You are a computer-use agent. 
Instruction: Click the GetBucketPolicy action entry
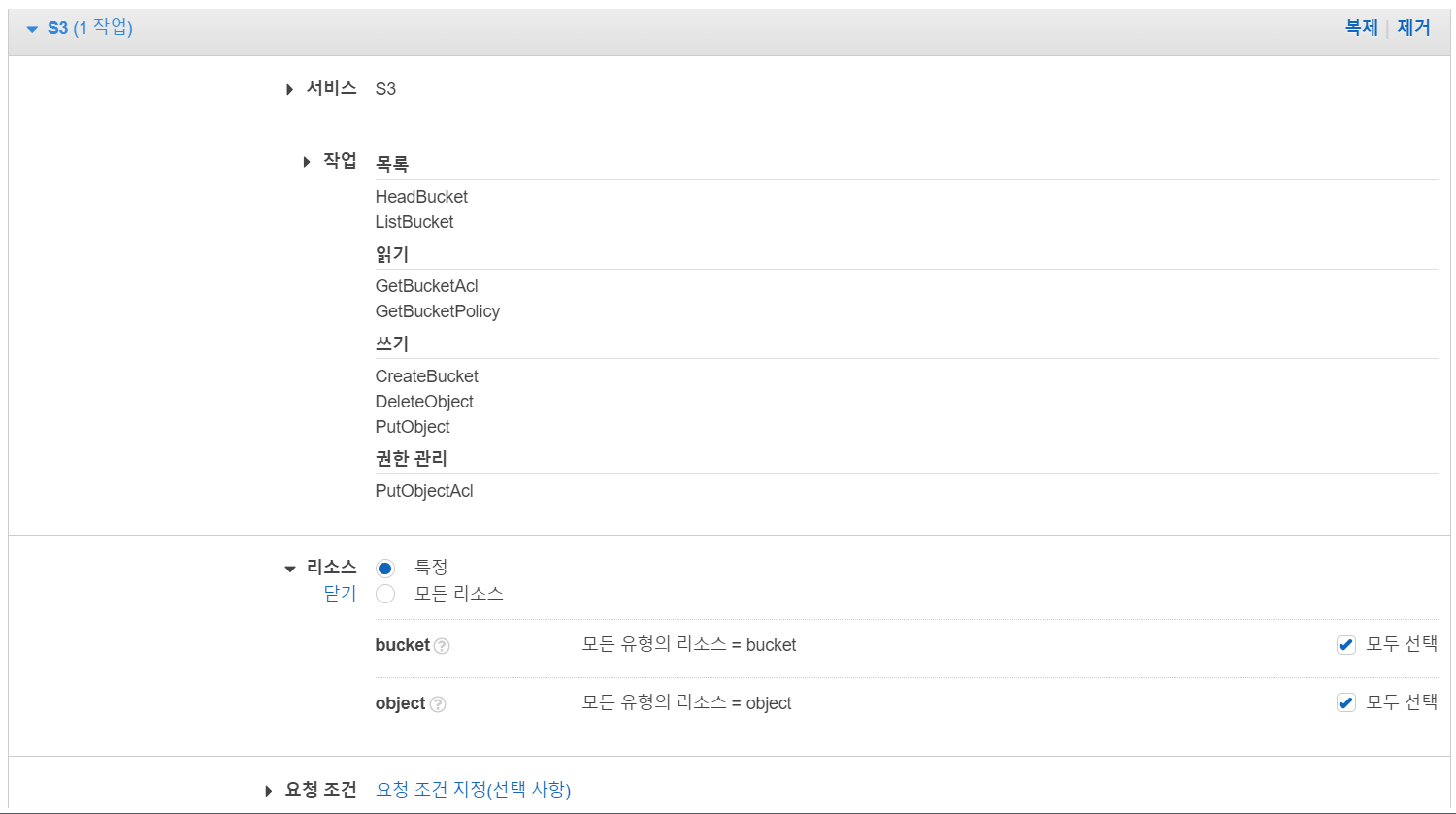tap(437, 311)
